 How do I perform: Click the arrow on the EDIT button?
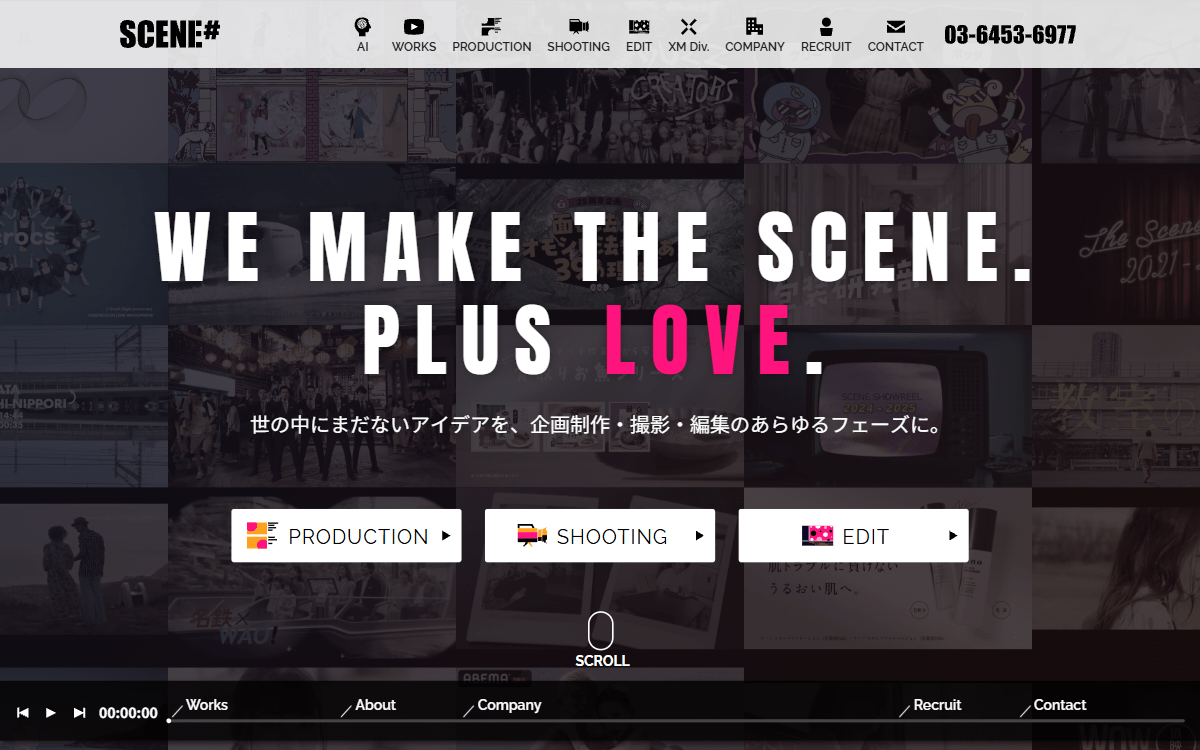click(954, 536)
